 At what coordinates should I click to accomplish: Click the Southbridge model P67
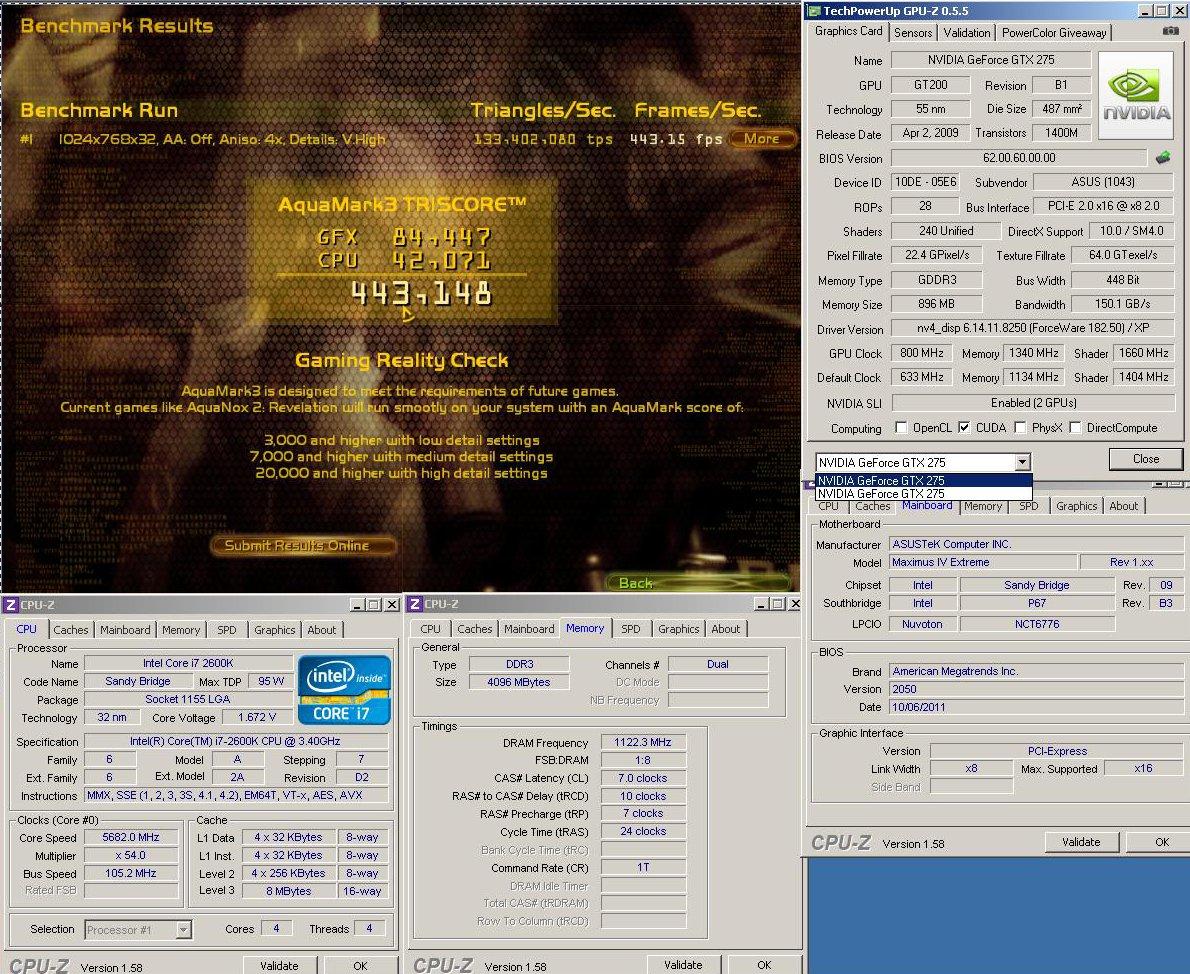tap(1037, 603)
